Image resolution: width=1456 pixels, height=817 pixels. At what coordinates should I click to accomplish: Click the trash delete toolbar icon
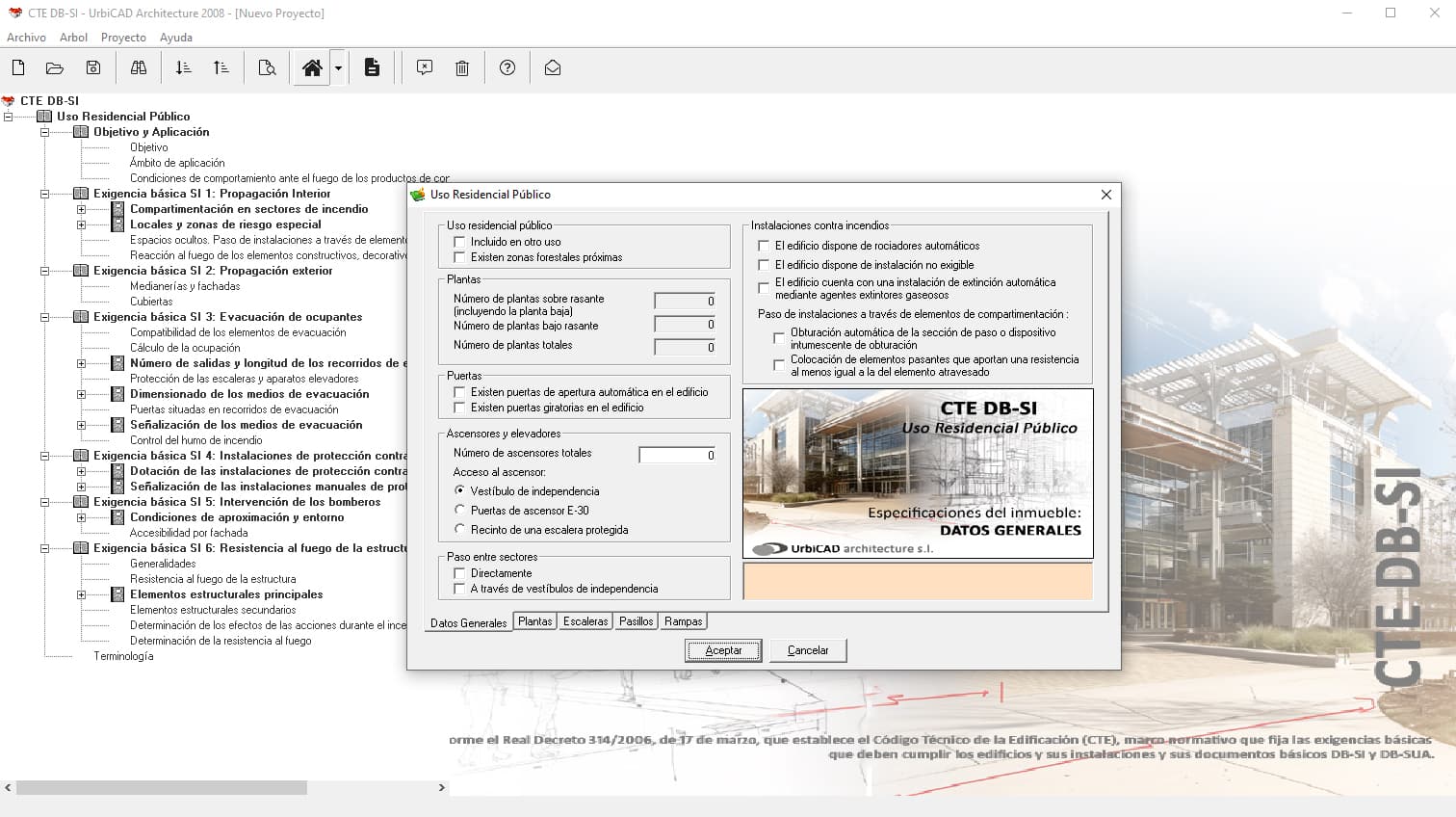(x=462, y=67)
